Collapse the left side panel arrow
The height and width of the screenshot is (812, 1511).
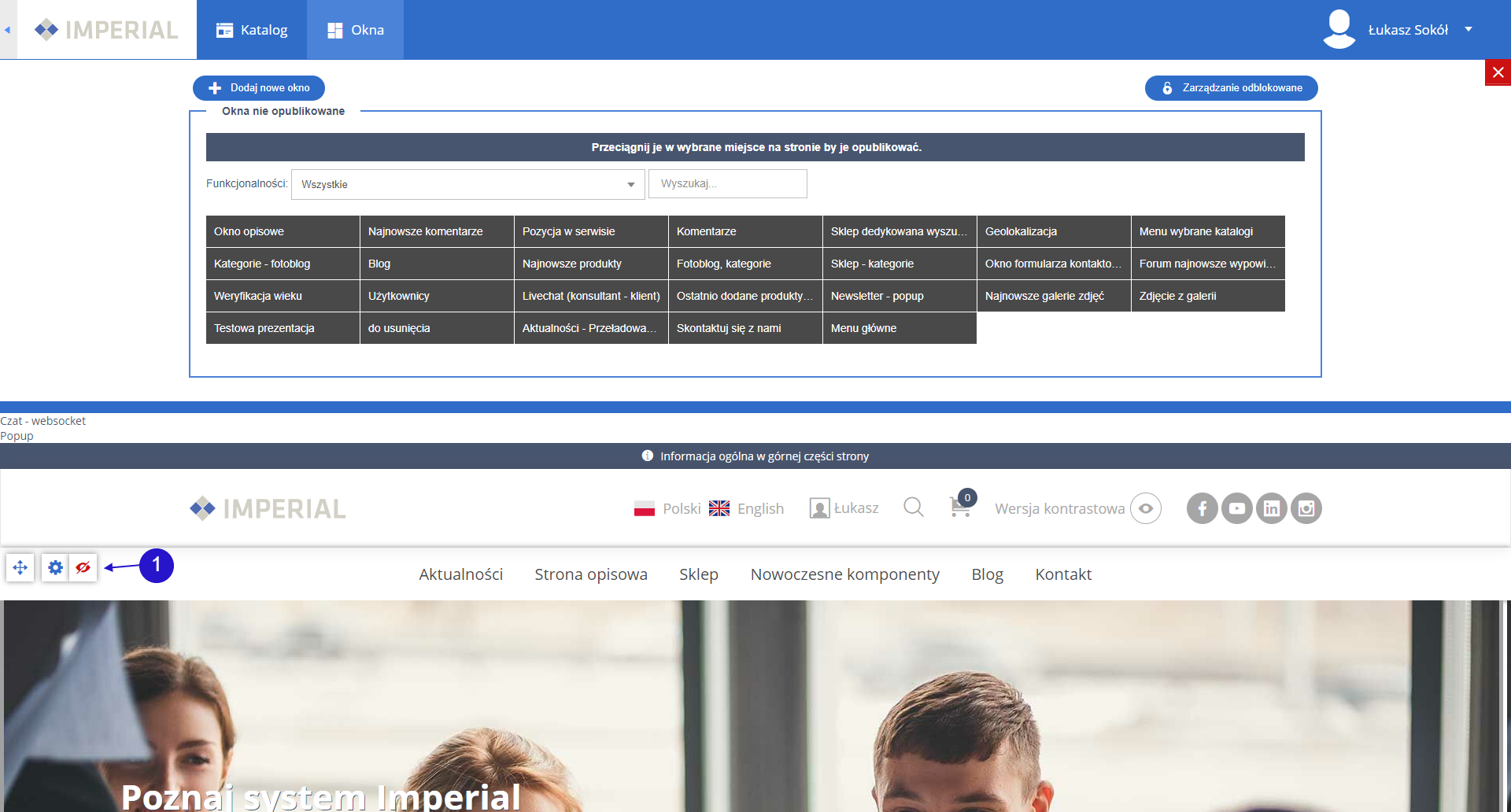[8, 30]
